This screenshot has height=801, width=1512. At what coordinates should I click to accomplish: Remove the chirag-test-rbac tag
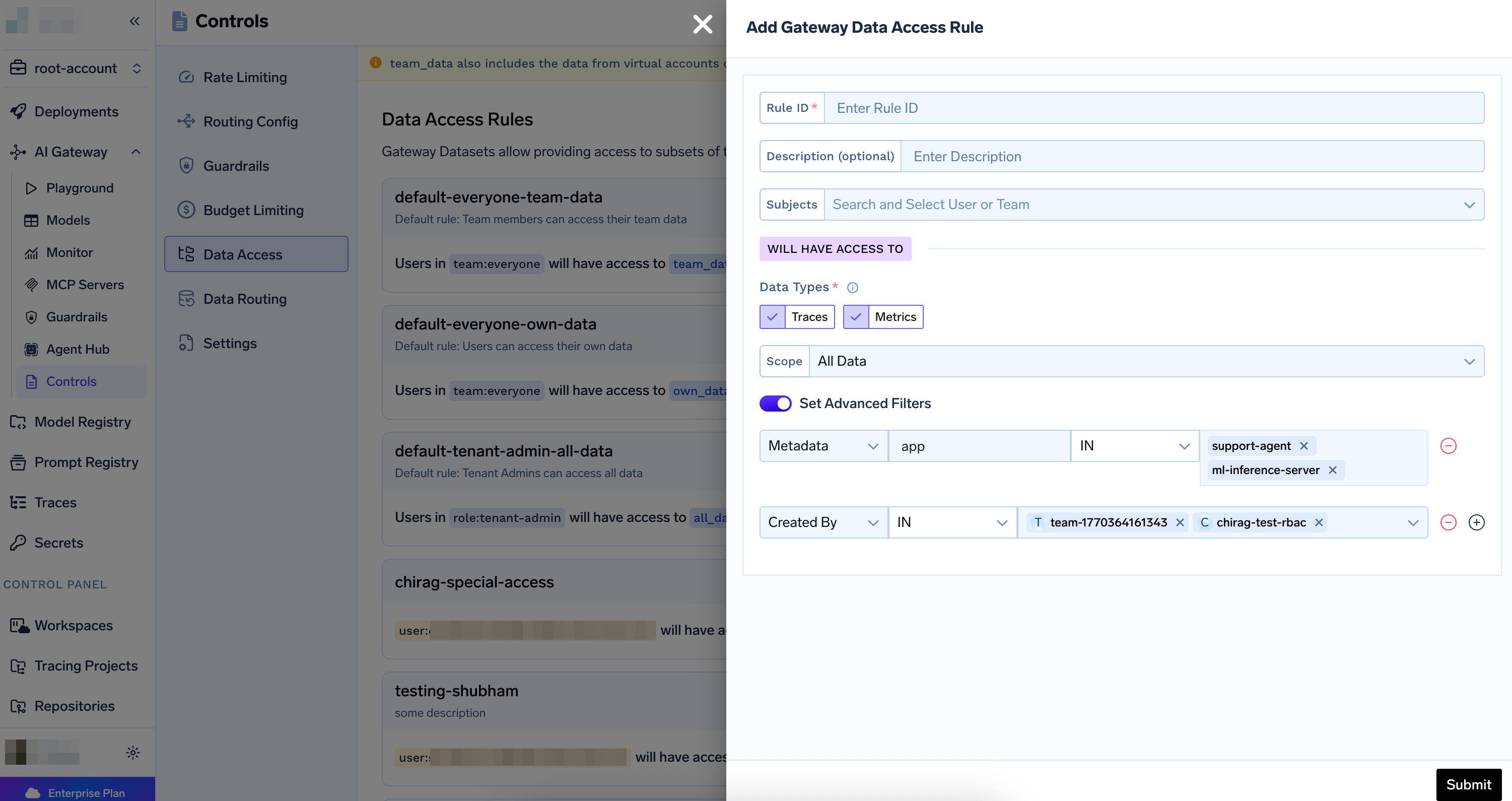1319,522
